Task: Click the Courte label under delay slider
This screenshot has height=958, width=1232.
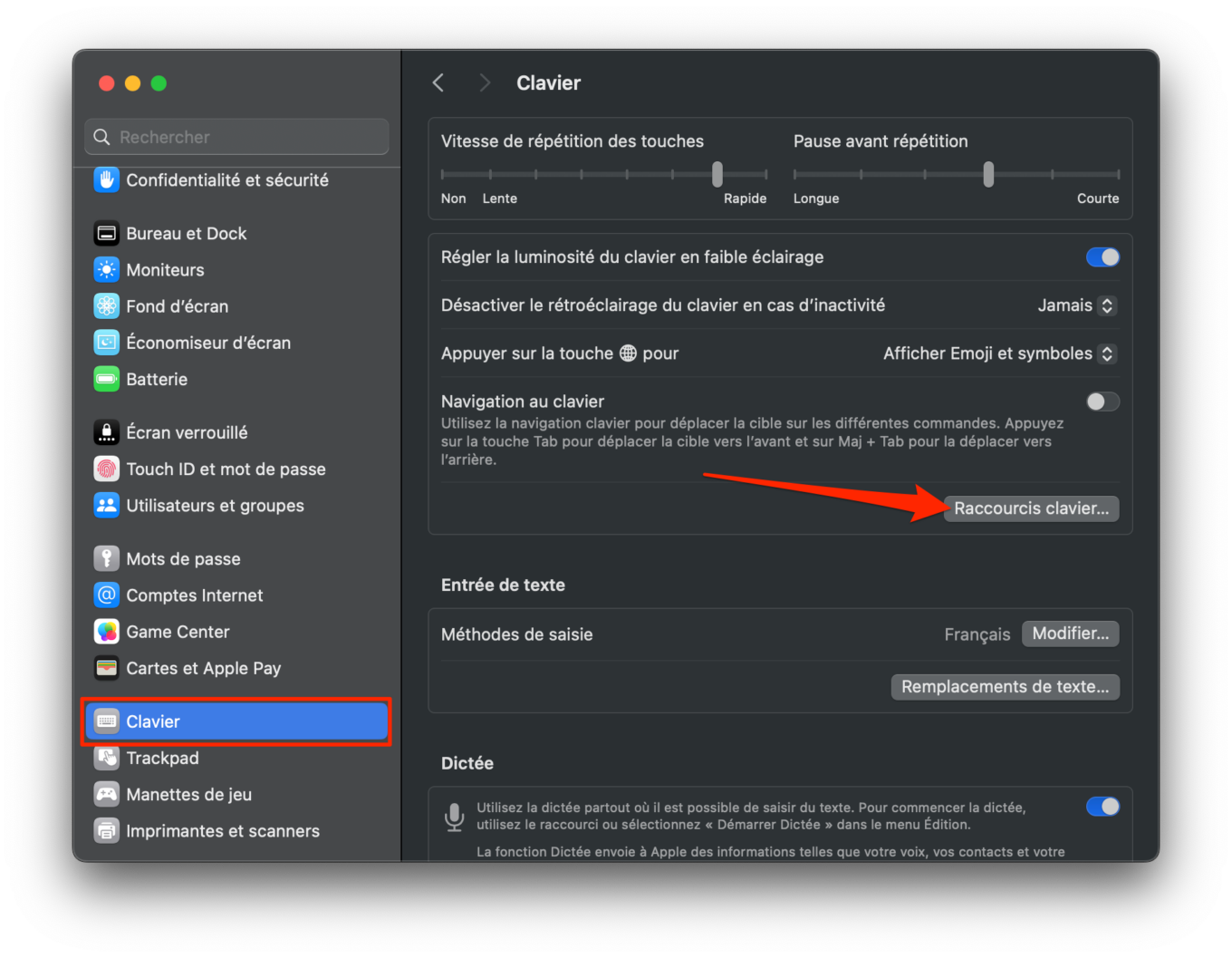Action: click(1098, 198)
